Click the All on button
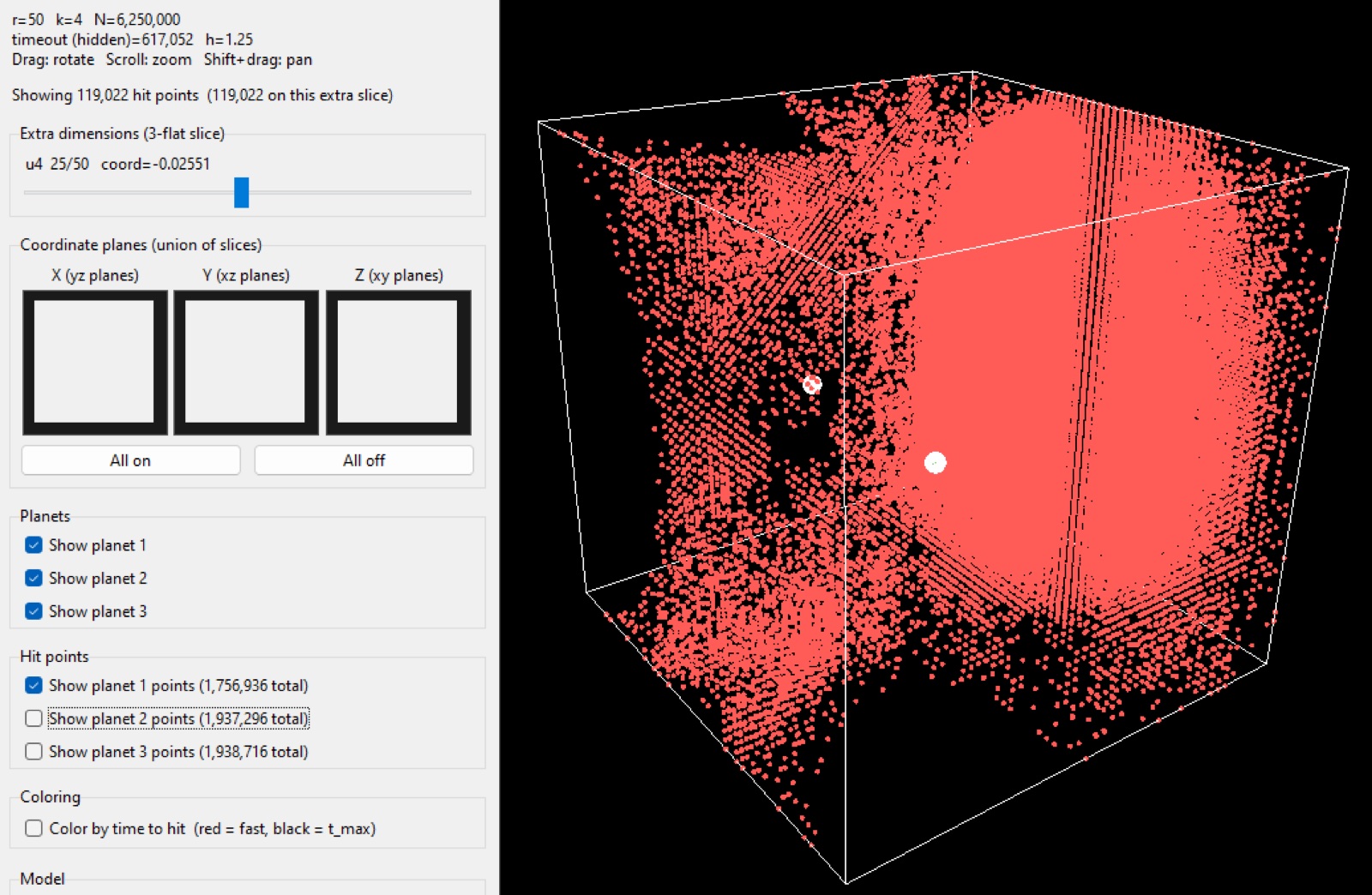 pyautogui.click(x=130, y=460)
